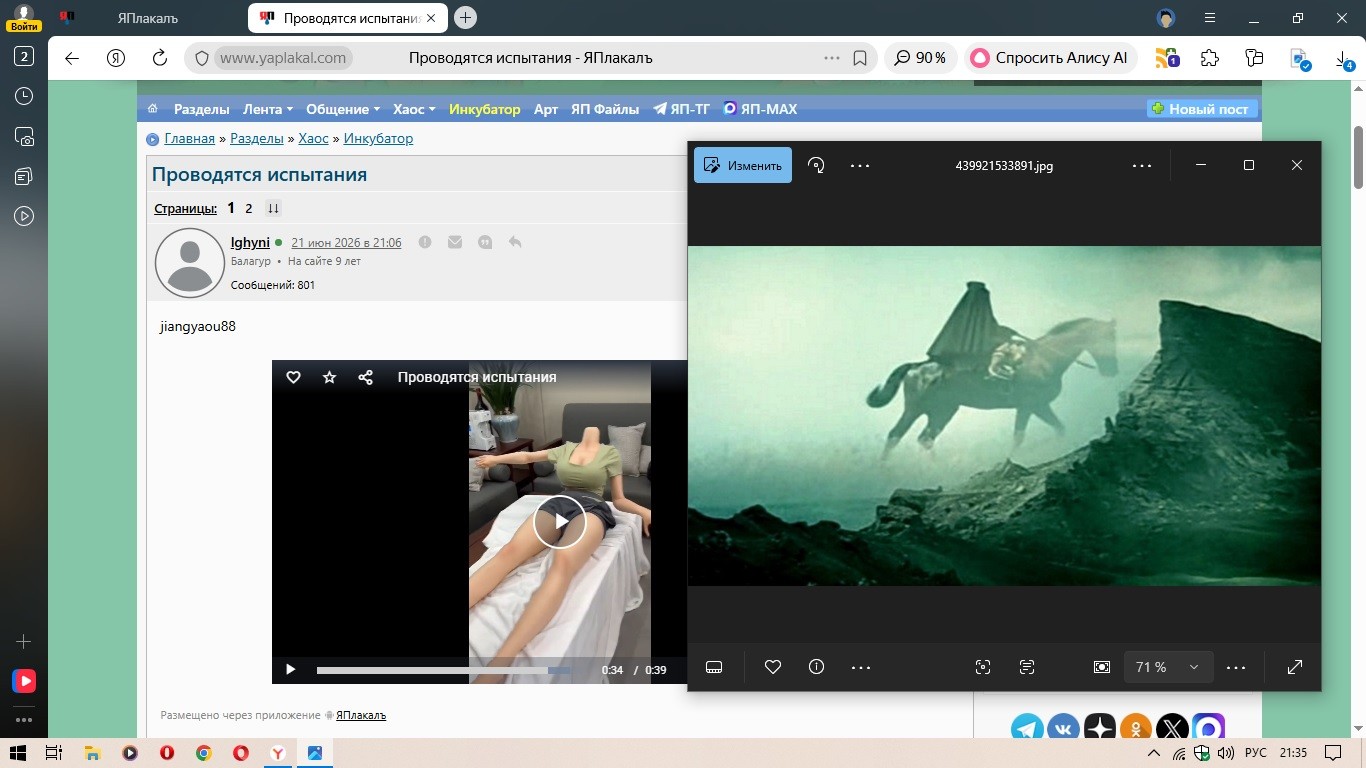Switch РУС keyboard language
The height and width of the screenshot is (768, 1366).
tap(1256, 753)
